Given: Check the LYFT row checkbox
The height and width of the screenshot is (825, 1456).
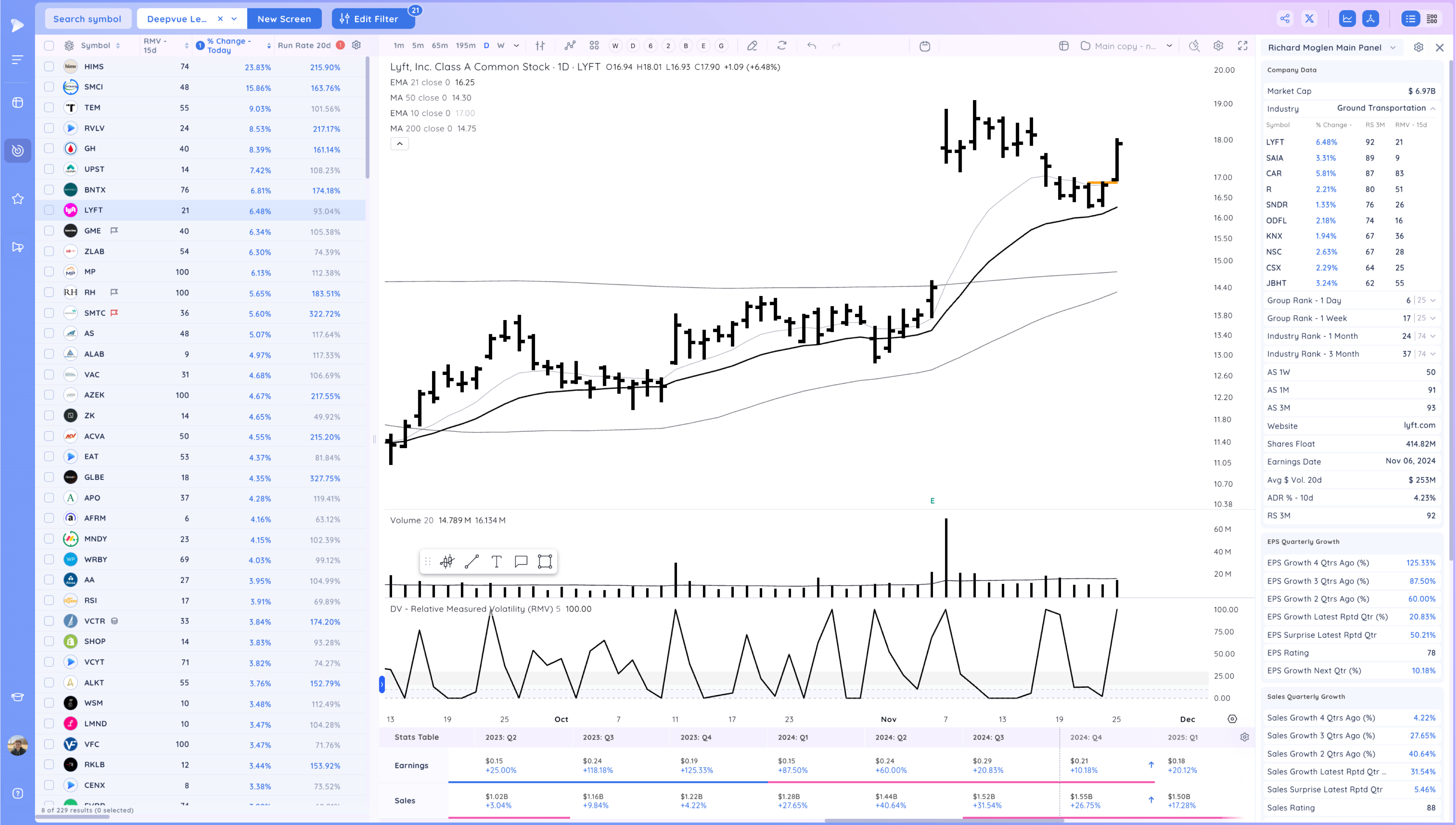Looking at the screenshot, I should click(x=49, y=210).
